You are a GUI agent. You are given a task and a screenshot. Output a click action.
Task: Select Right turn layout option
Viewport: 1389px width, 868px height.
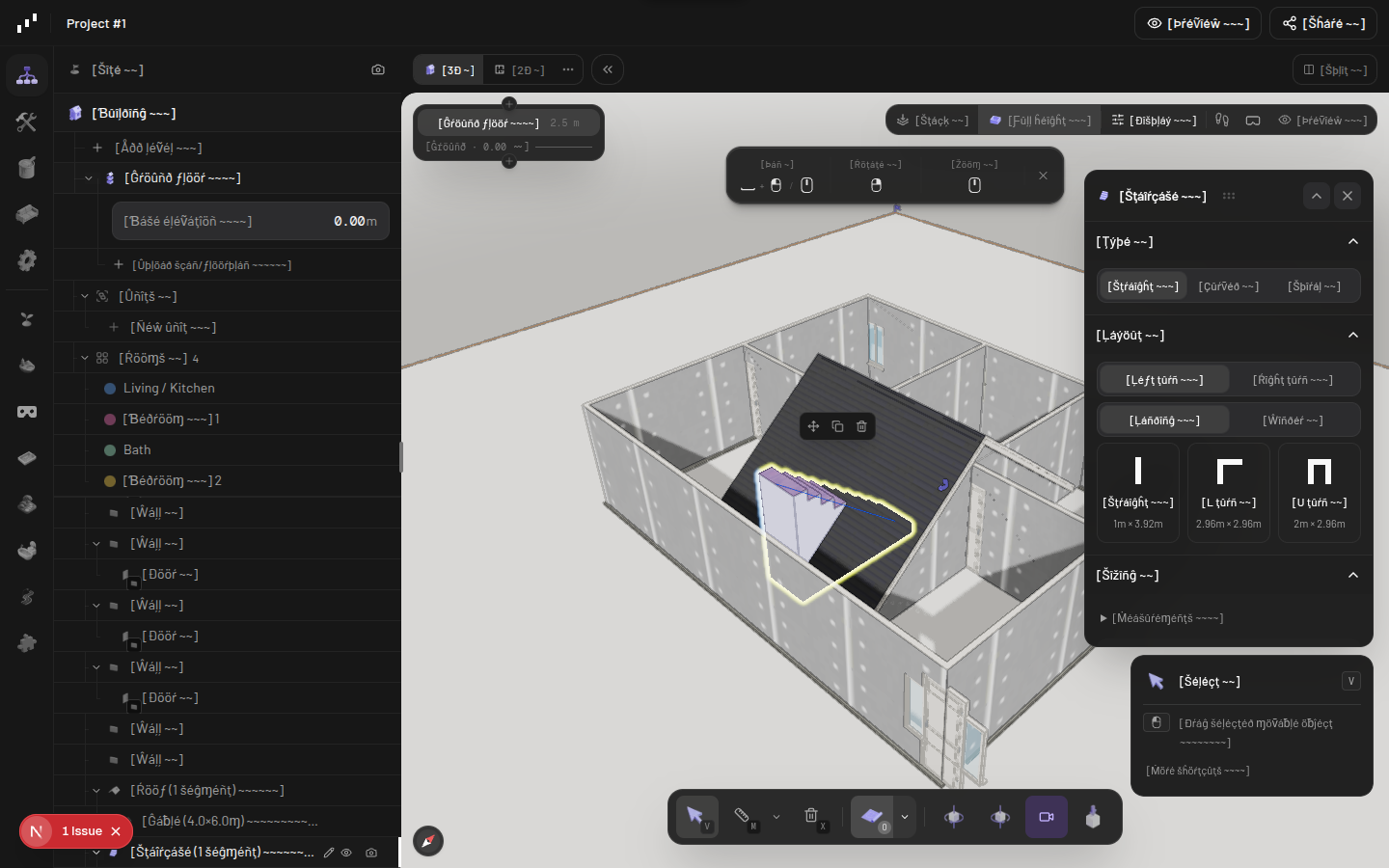point(1293,380)
